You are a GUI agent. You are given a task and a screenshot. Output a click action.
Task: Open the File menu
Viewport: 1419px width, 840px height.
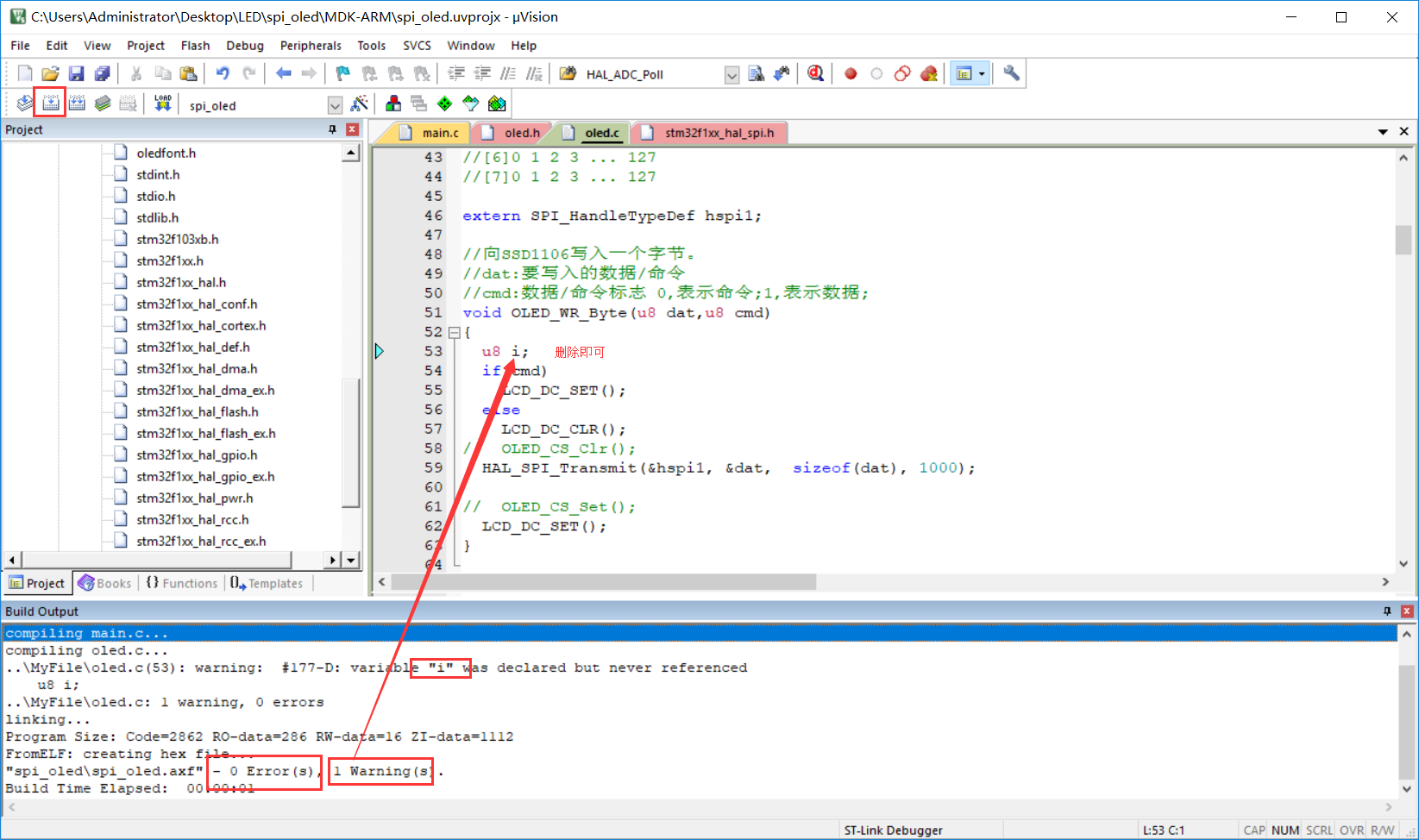[x=20, y=46]
